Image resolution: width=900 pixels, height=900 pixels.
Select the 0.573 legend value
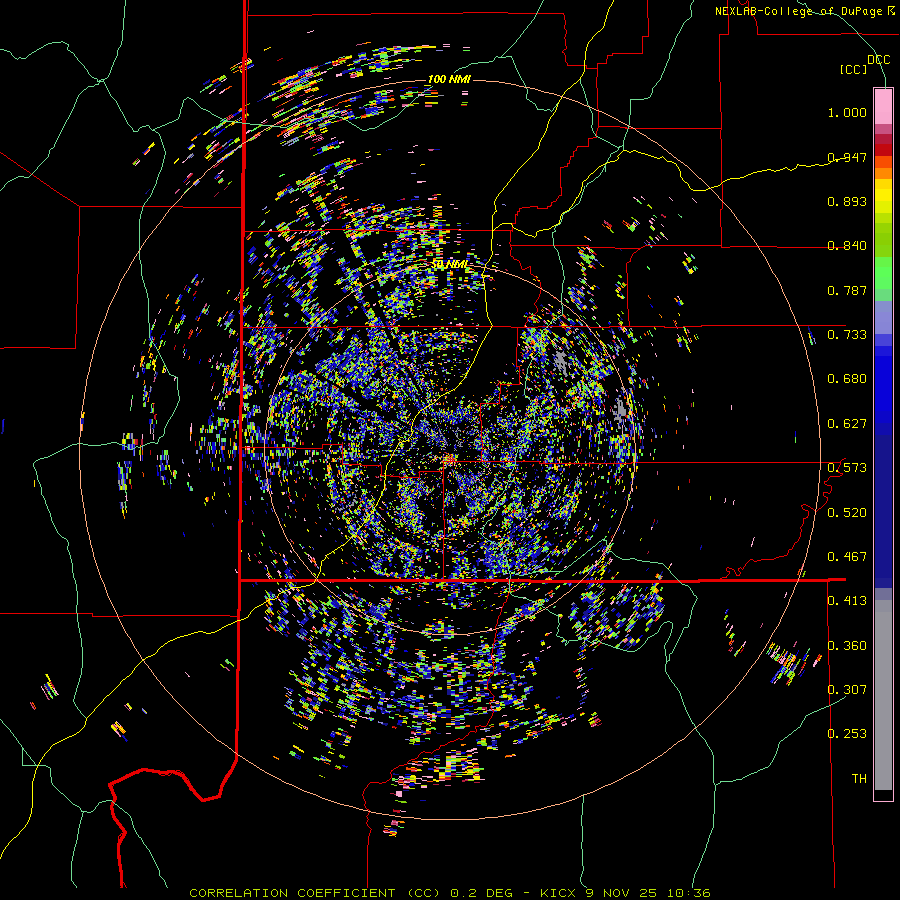point(847,468)
